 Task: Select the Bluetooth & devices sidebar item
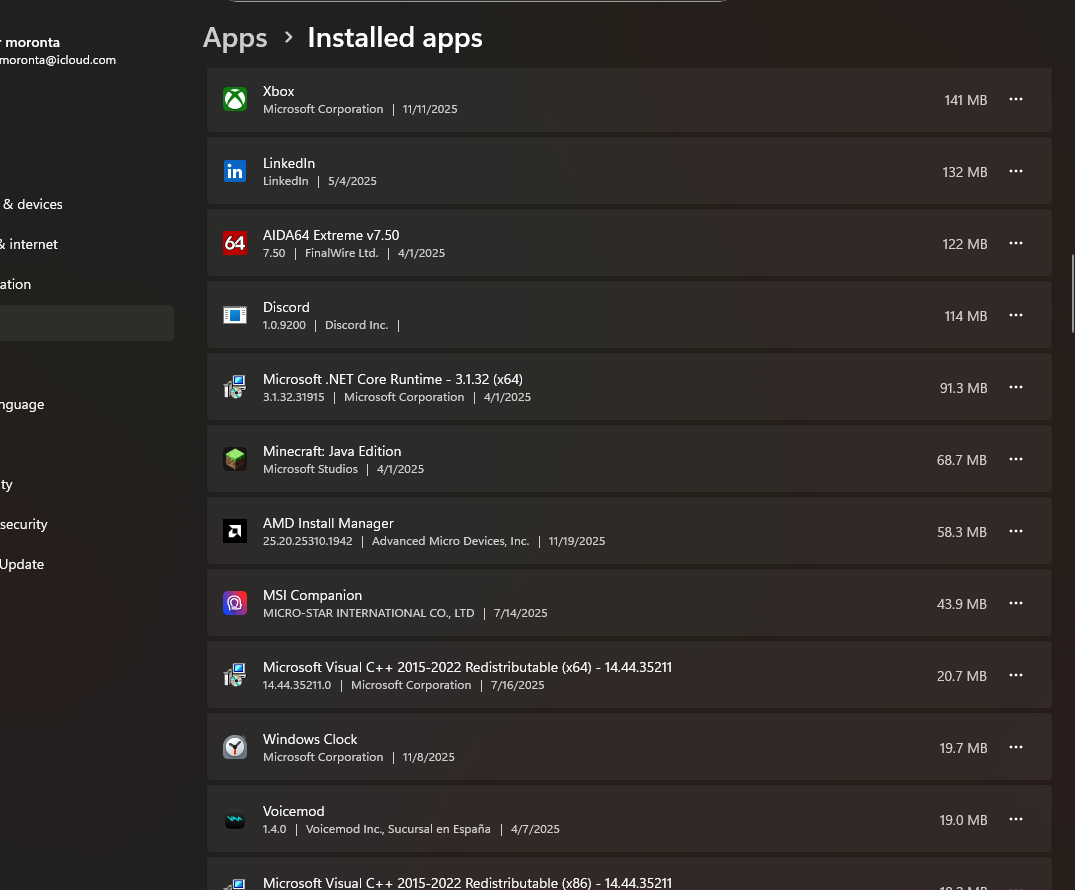32,204
